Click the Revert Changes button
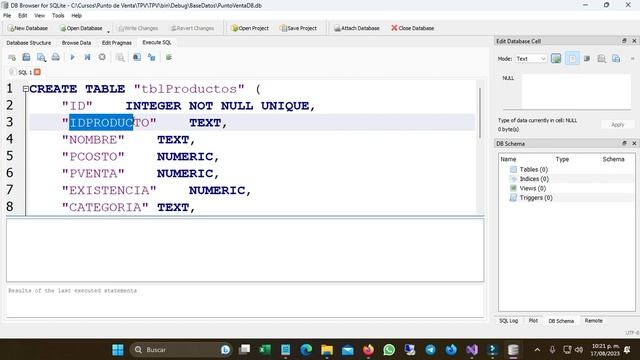640x360 pixels. pos(192,28)
